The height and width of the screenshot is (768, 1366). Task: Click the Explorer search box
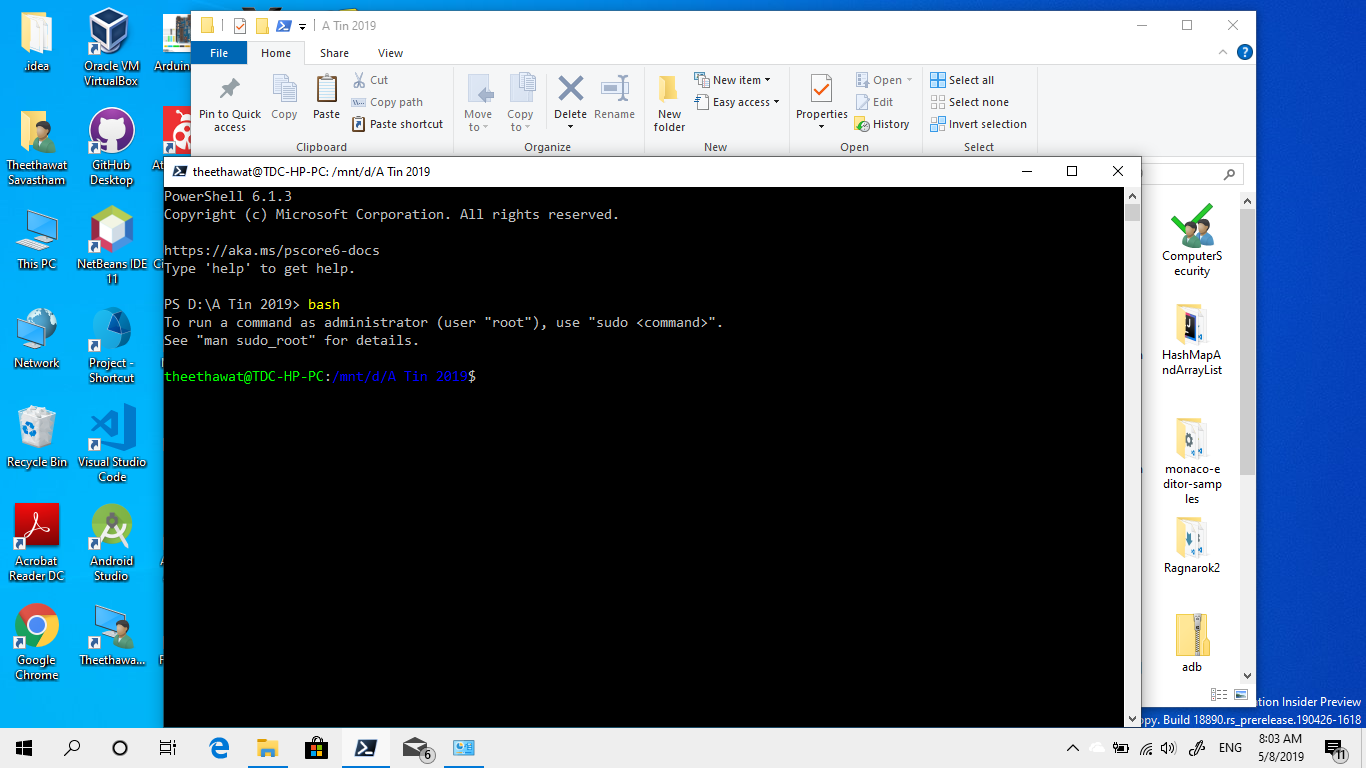coord(1193,175)
